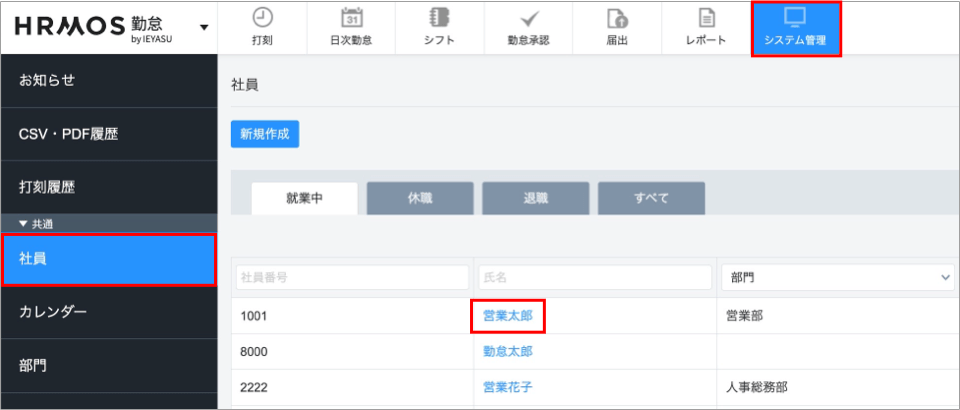This screenshot has height=410, width=960.
Task: Switch to the 休職 tab
Action: point(420,198)
